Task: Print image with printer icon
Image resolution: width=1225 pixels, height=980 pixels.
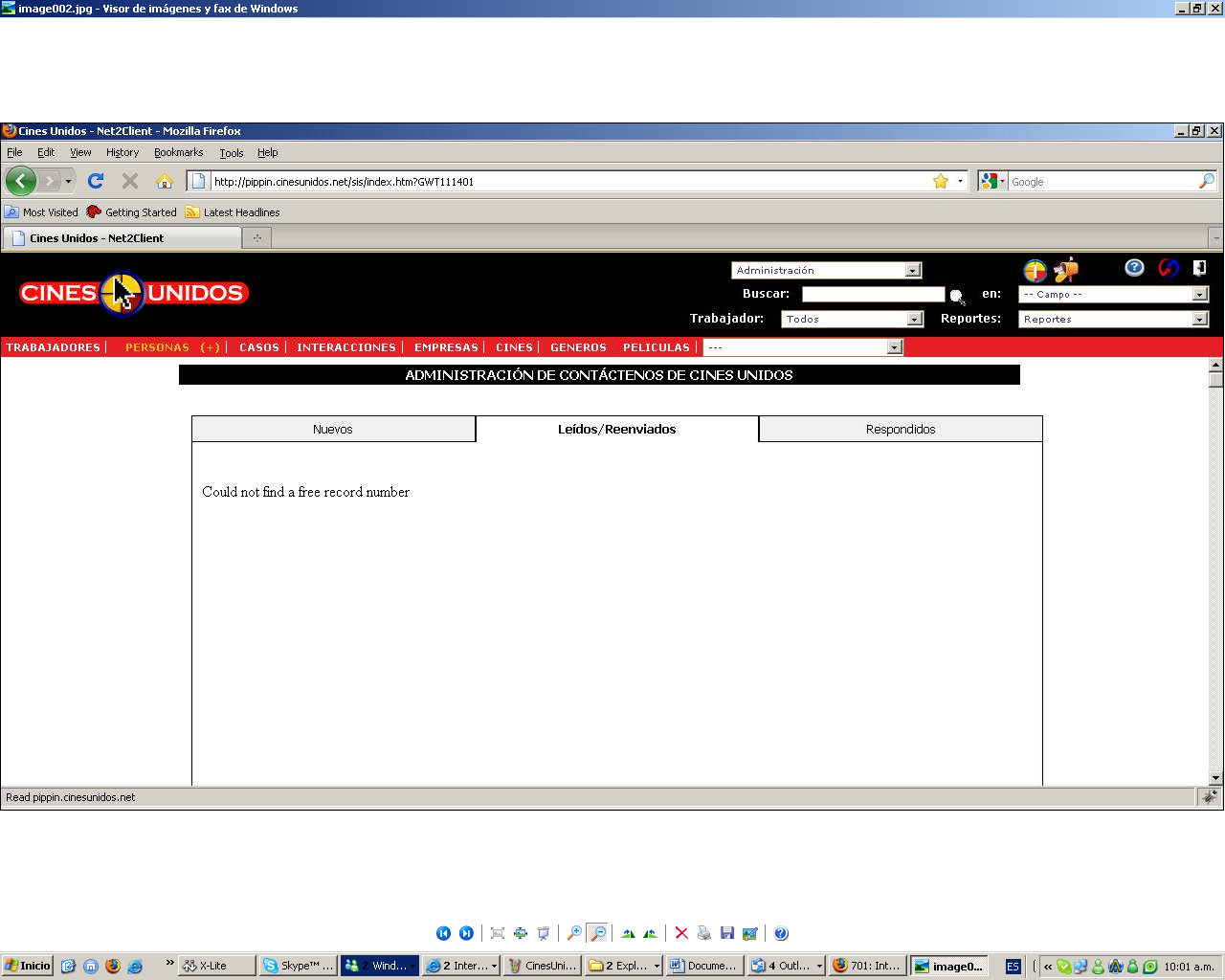Action: [704, 933]
